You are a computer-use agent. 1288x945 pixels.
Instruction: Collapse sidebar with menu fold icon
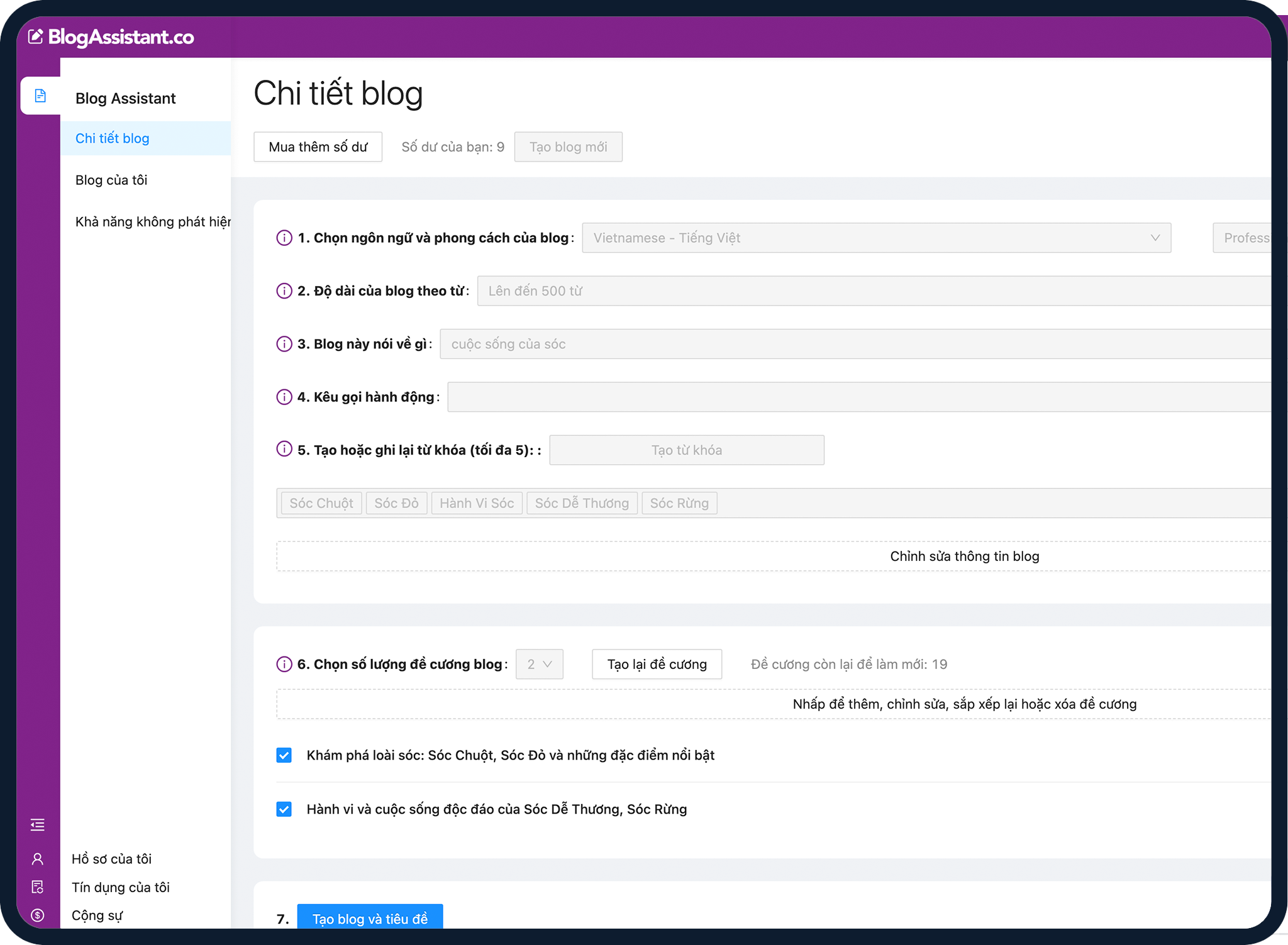pyautogui.click(x=38, y=825)
